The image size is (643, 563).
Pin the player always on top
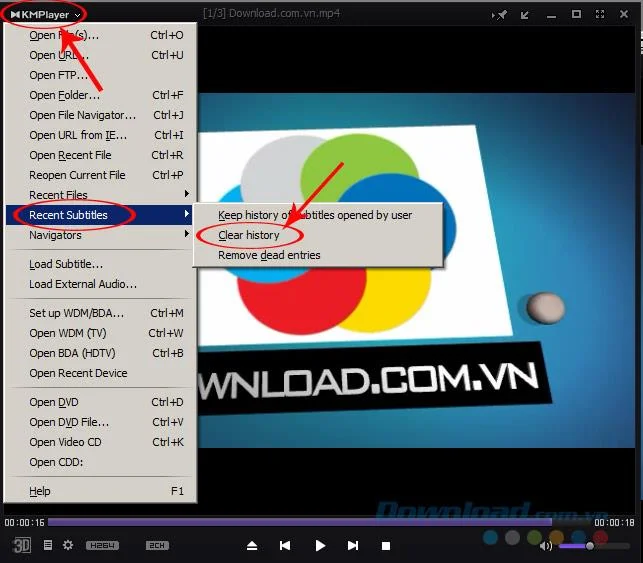pos(499,15)
